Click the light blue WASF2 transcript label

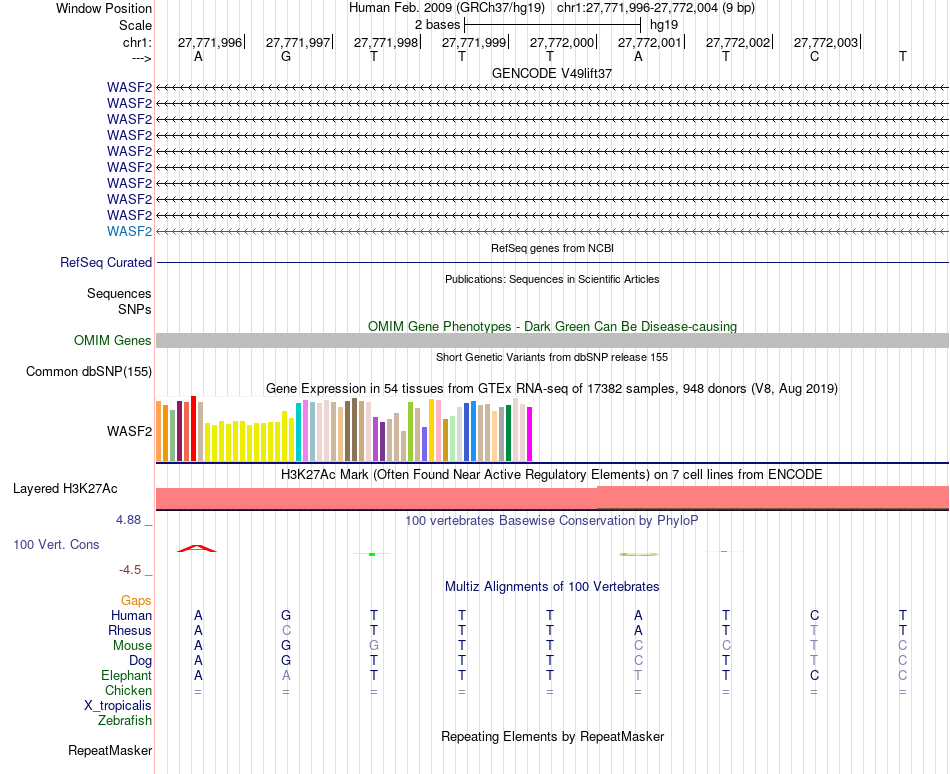pos(129,231)
